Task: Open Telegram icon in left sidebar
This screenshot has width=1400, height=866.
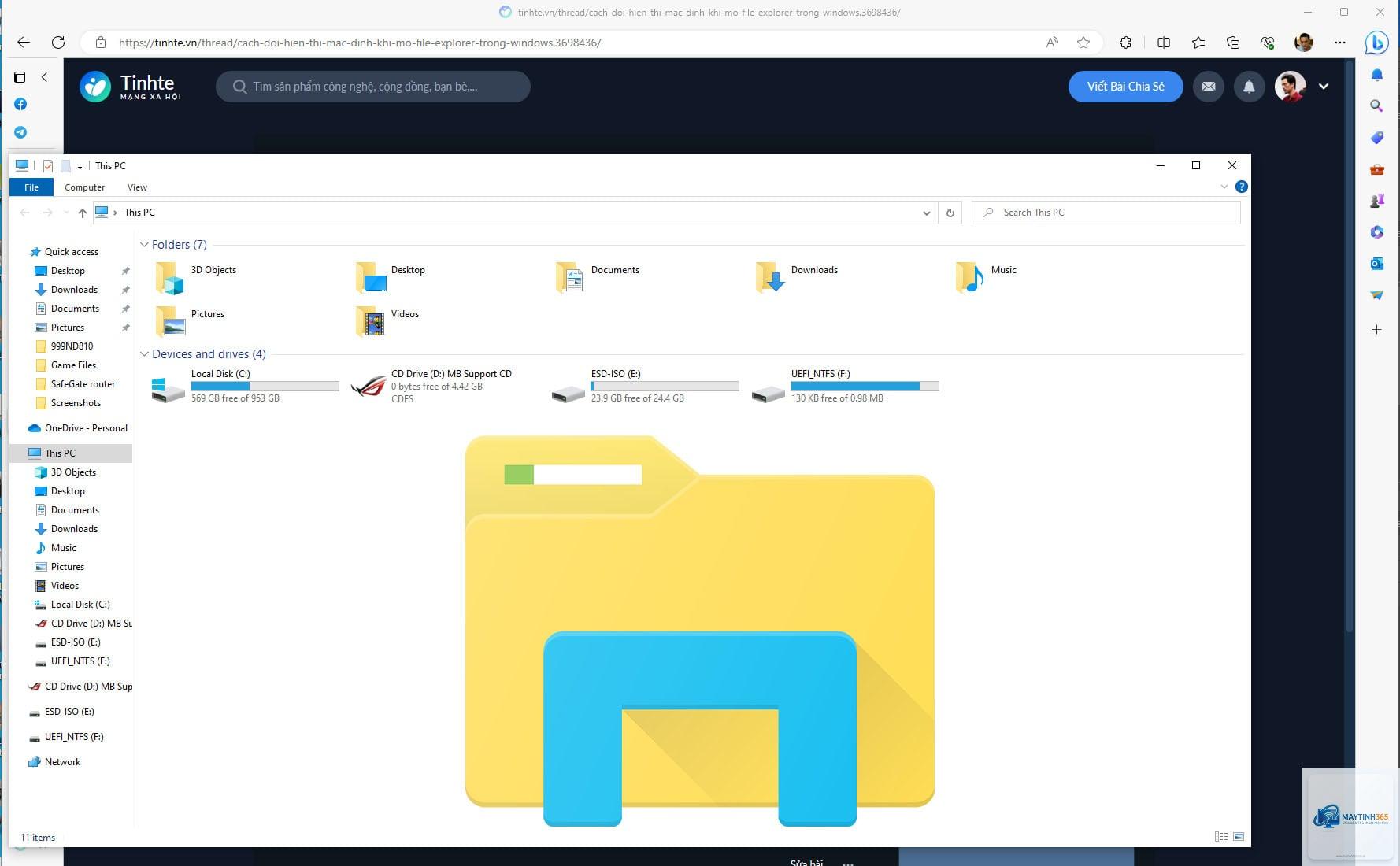Action: [x=20, y=132]
